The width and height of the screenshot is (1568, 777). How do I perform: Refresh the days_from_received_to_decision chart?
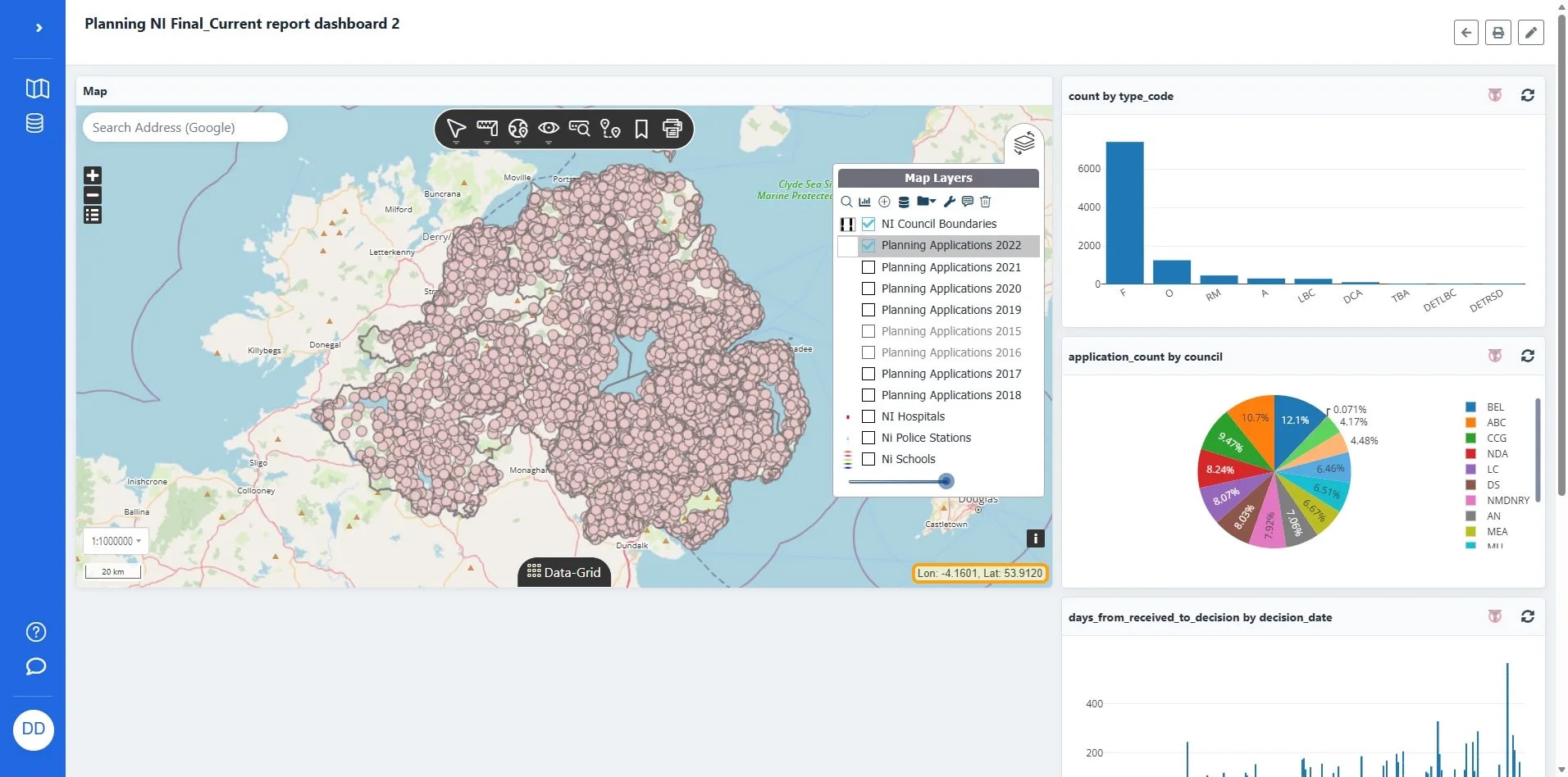coord(1527,617)
